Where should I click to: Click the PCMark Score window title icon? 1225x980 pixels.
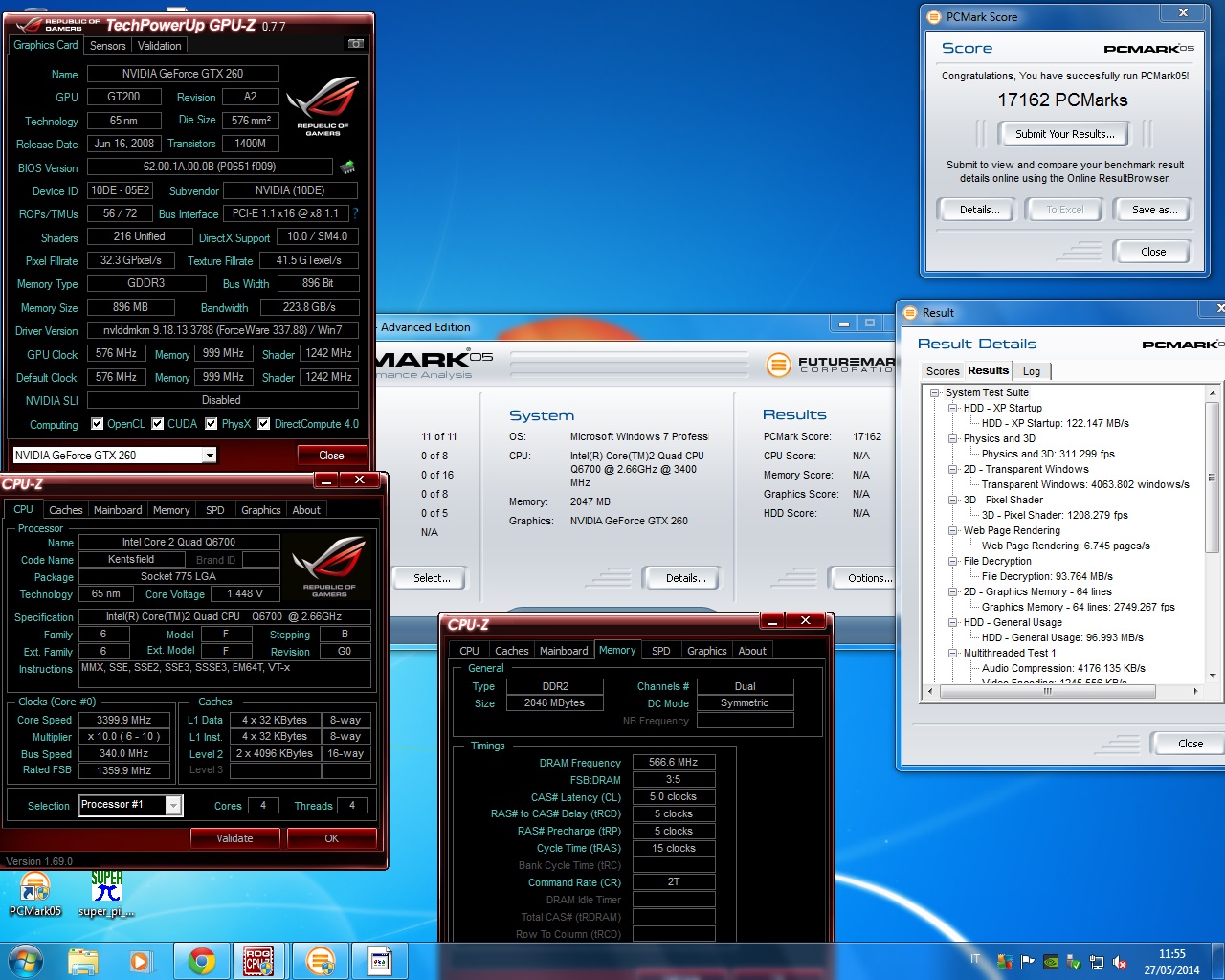[934, 16]
